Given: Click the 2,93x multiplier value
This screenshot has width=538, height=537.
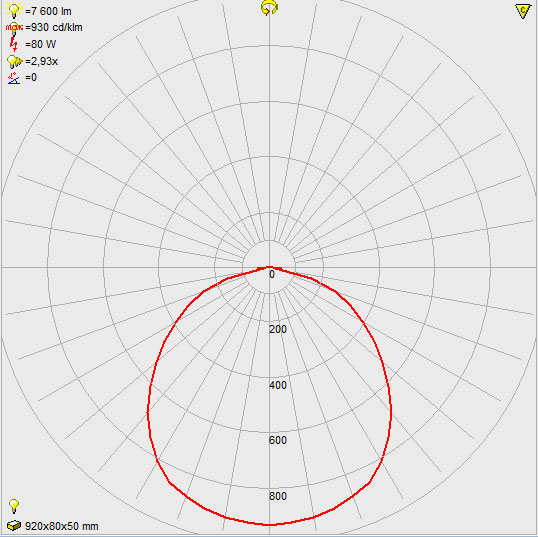Looking at the screenshot, I should tap(42, 61).
